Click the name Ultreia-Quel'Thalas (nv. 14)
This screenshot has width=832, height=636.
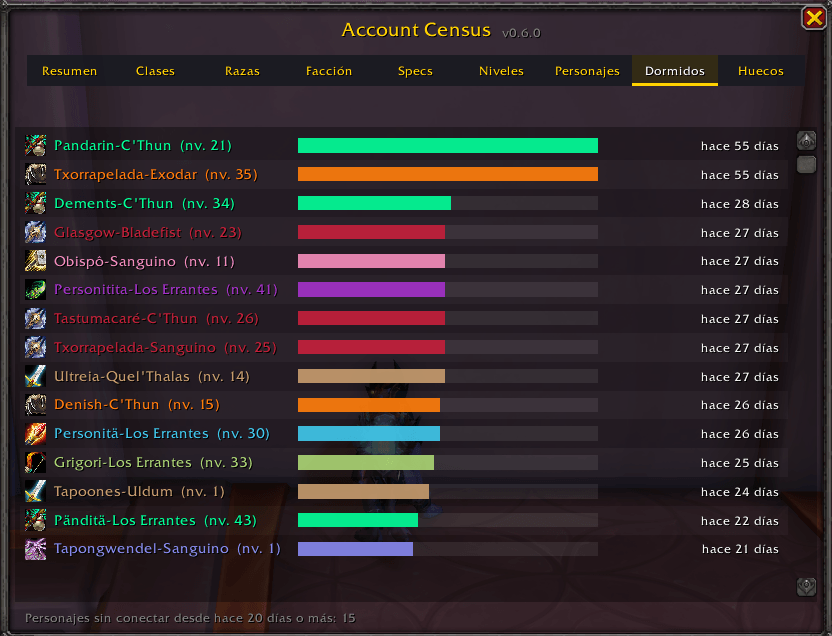point(152,376)
